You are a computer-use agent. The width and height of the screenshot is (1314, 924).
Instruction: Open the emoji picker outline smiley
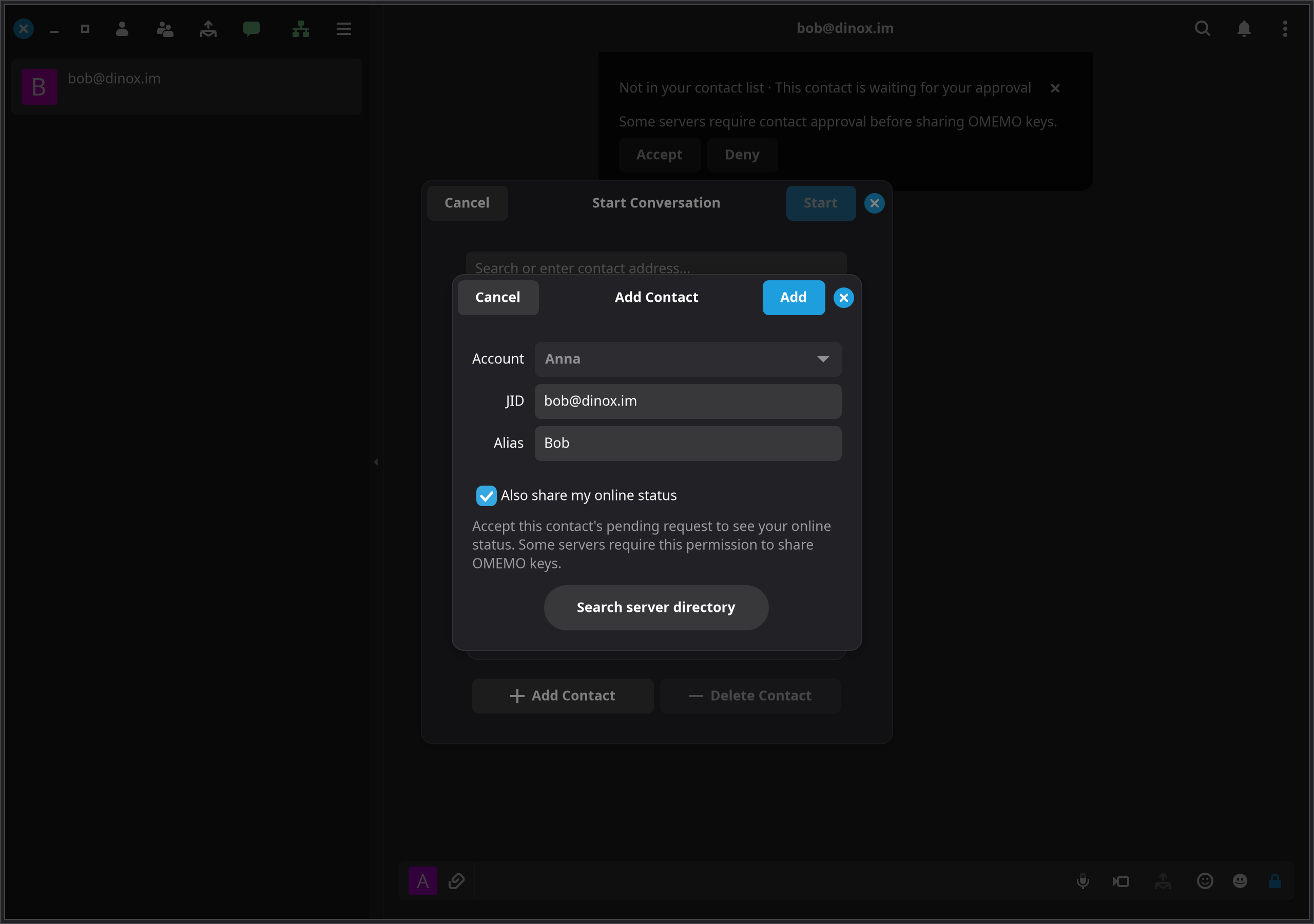(x=1205, y=880)
